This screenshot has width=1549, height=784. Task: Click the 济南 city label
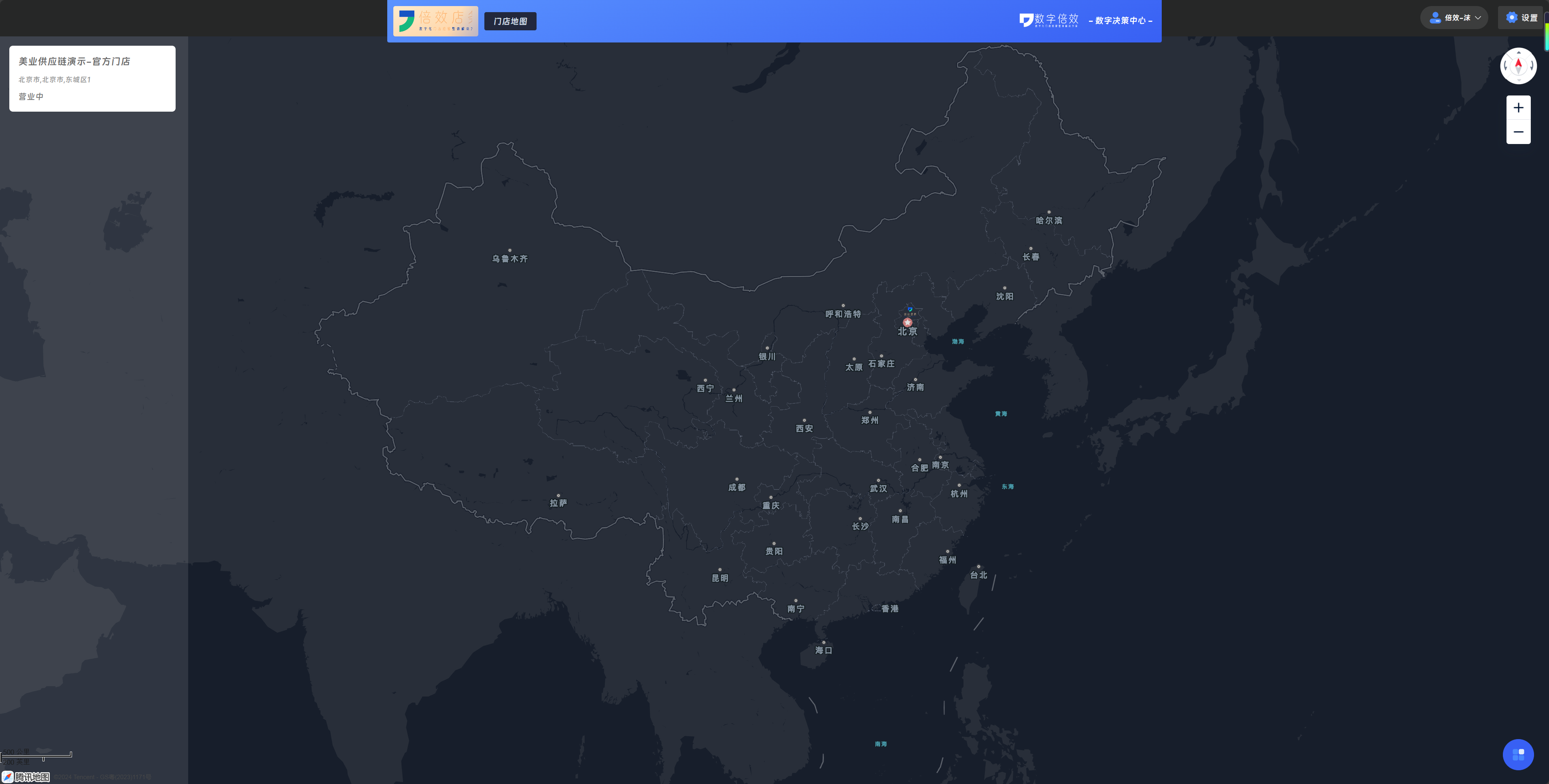pos(915,387)
